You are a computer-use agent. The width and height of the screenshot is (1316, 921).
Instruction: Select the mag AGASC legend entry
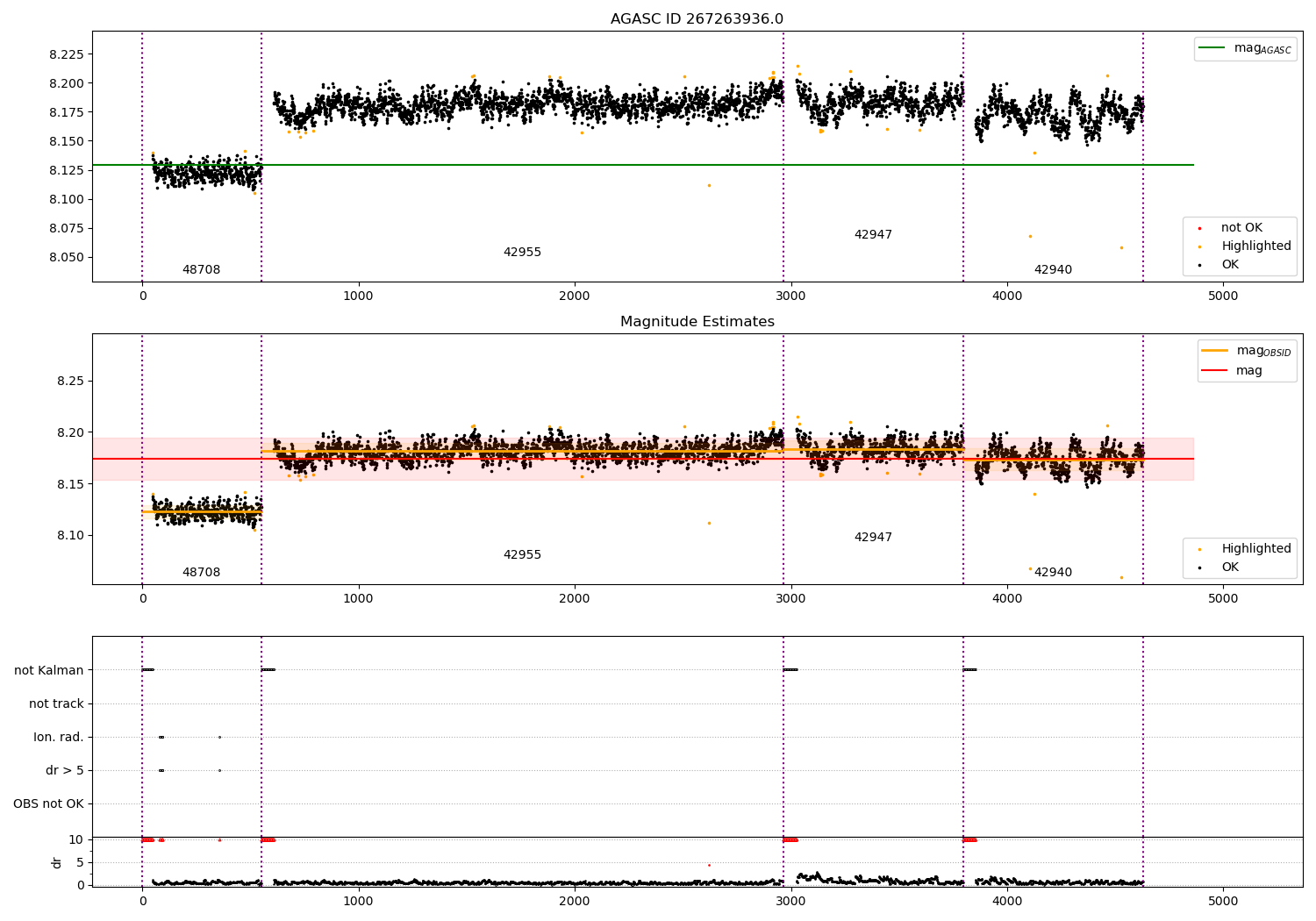click(1245, 48)
